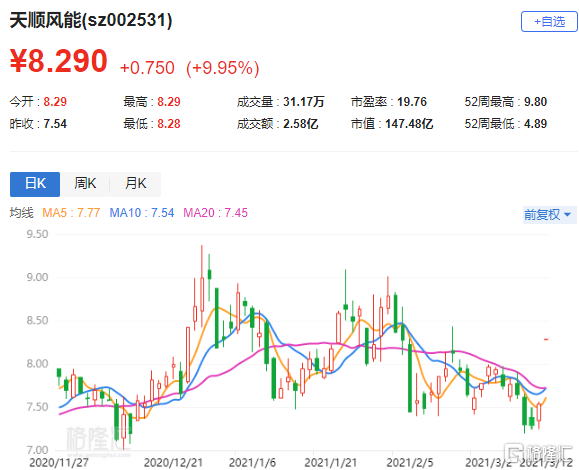Switch to the 月K monthly chart tab
The height and width of the screenshot is (470, 579).
(136, 184)
